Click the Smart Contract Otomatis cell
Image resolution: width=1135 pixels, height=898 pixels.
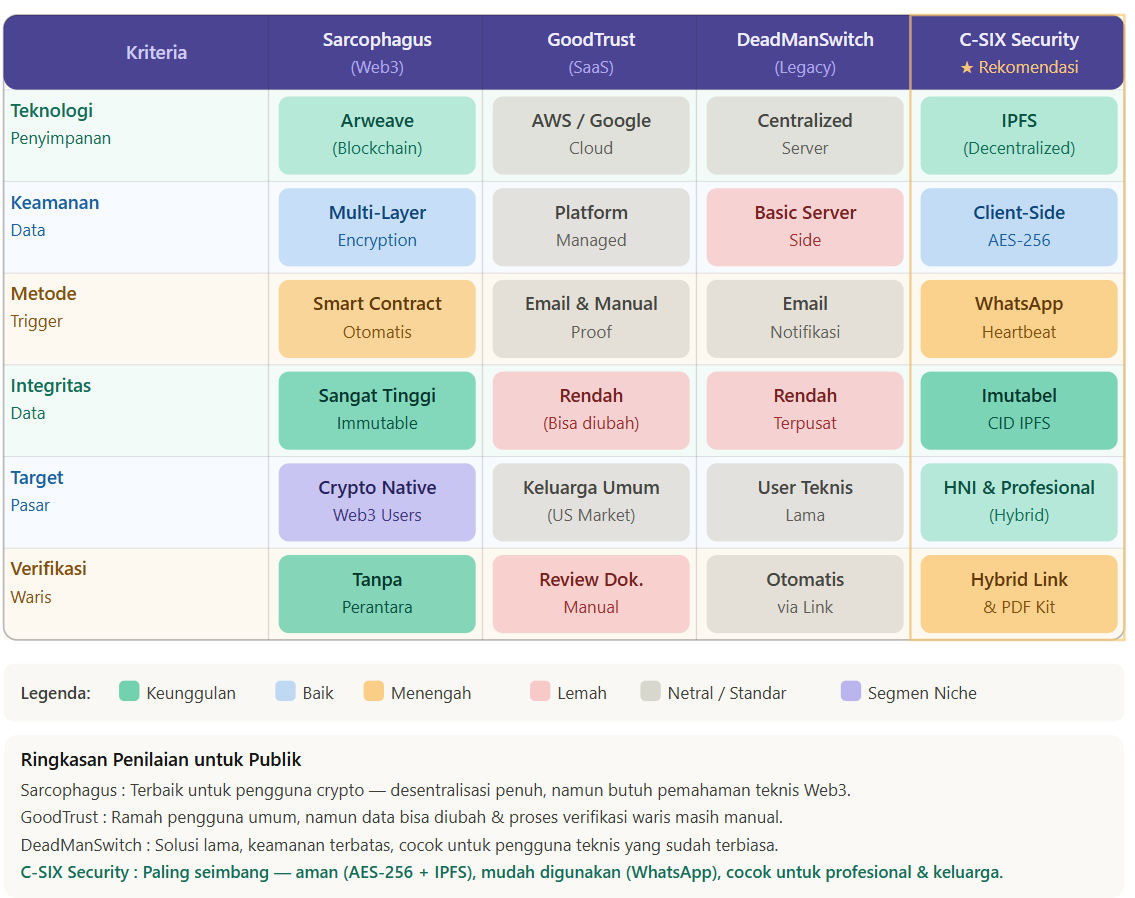(377, 318)
